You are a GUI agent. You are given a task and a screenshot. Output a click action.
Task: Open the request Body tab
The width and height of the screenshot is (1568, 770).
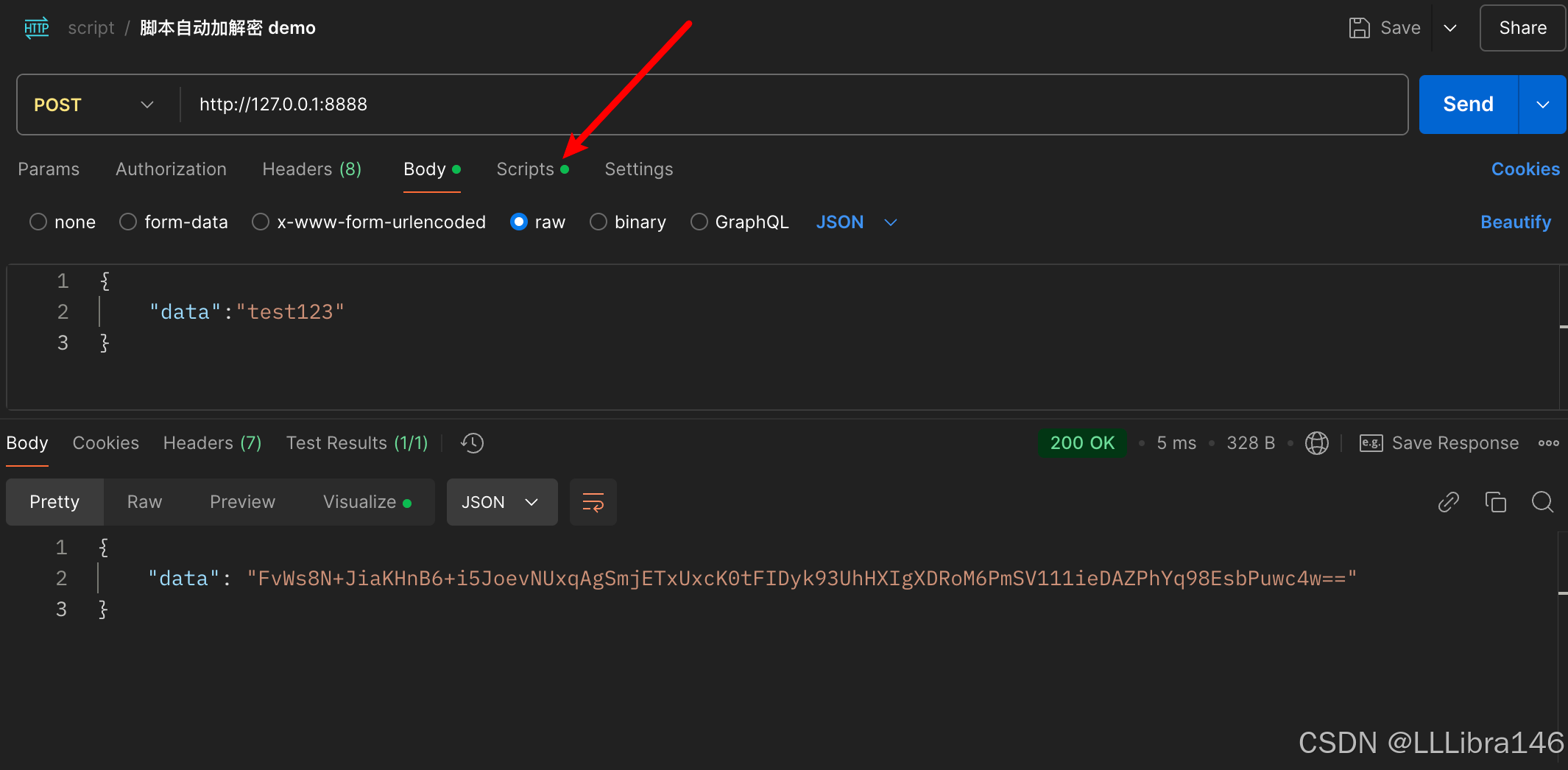click(432, 169)
